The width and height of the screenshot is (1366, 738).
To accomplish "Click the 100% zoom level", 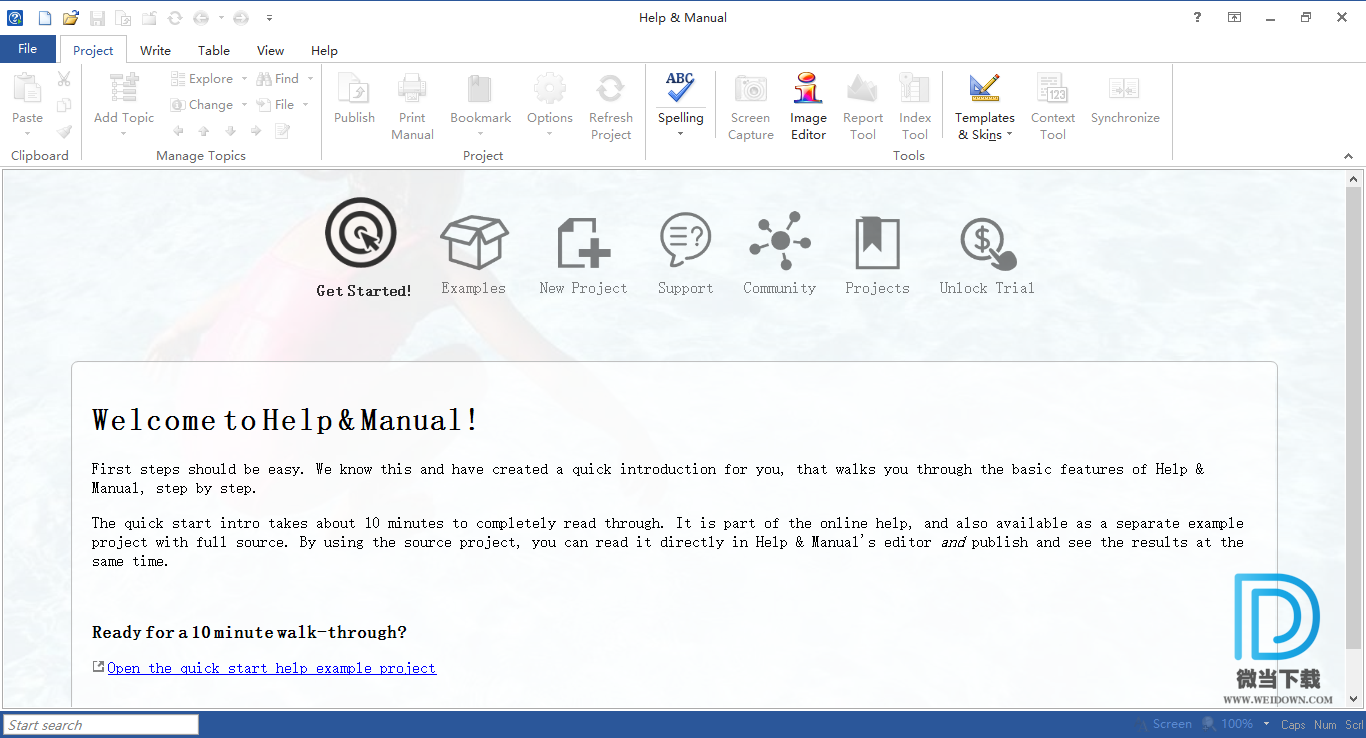I will (1237, 724).
